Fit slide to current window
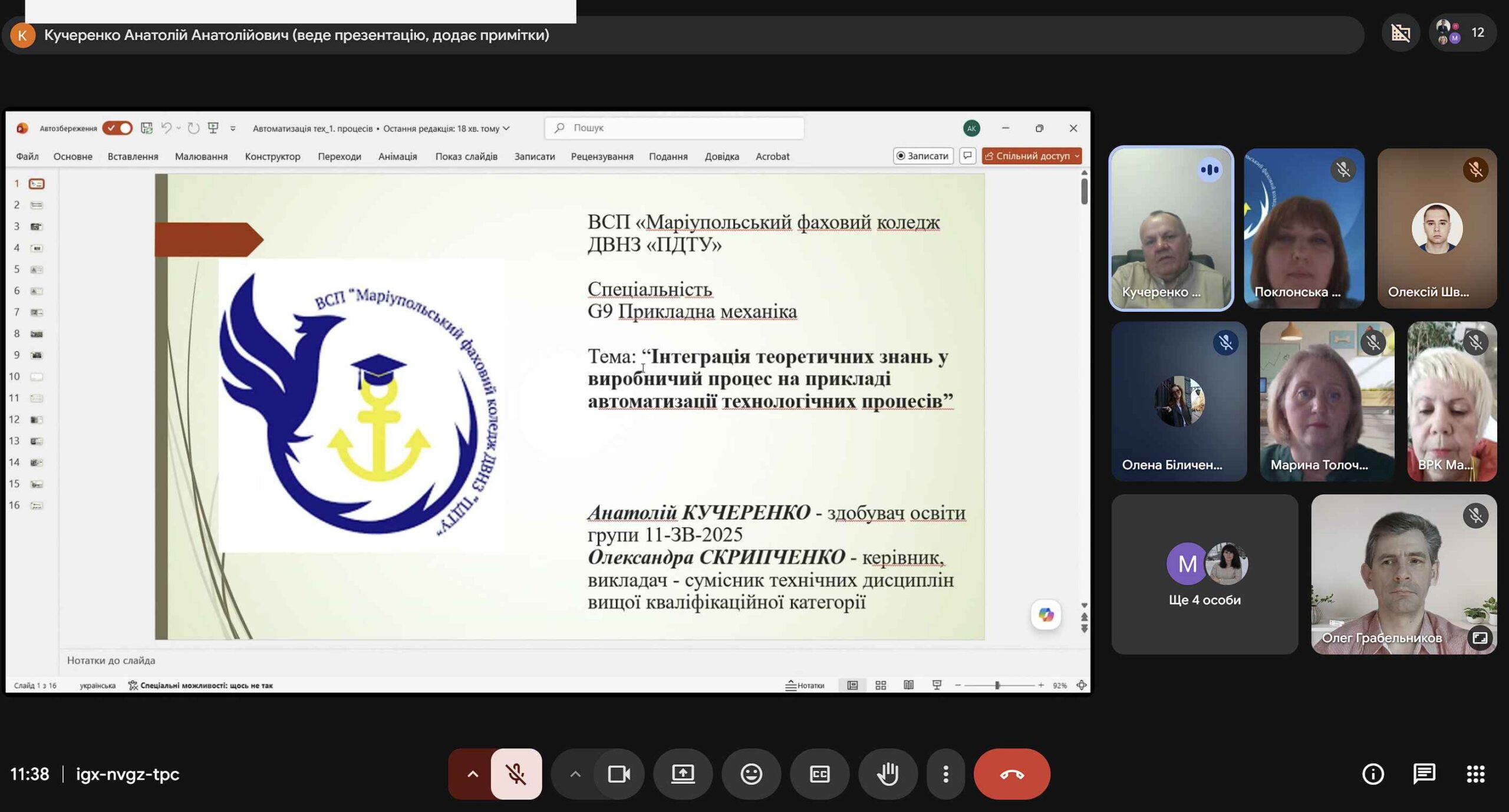Viewport: 1509px width, 812px height. click(x=1081, y=685)
